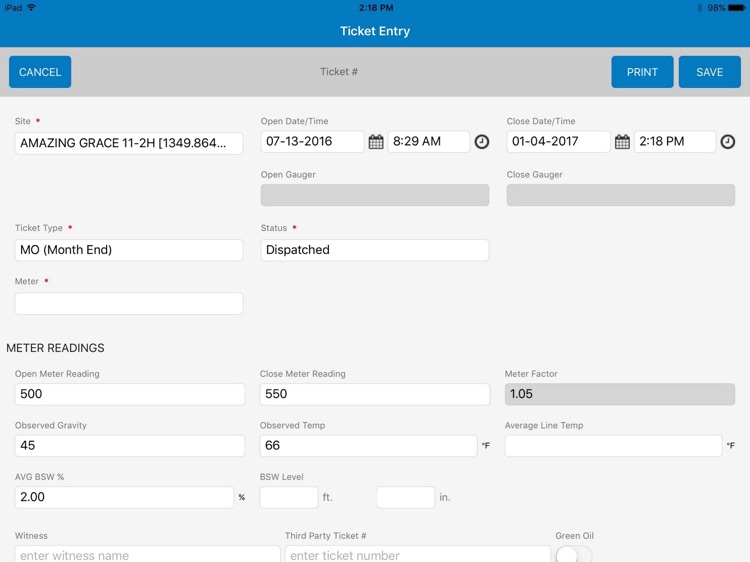Edit the Open Time field 8:29 AM
Screen dimensions: 750x562
tap(429, 142)
